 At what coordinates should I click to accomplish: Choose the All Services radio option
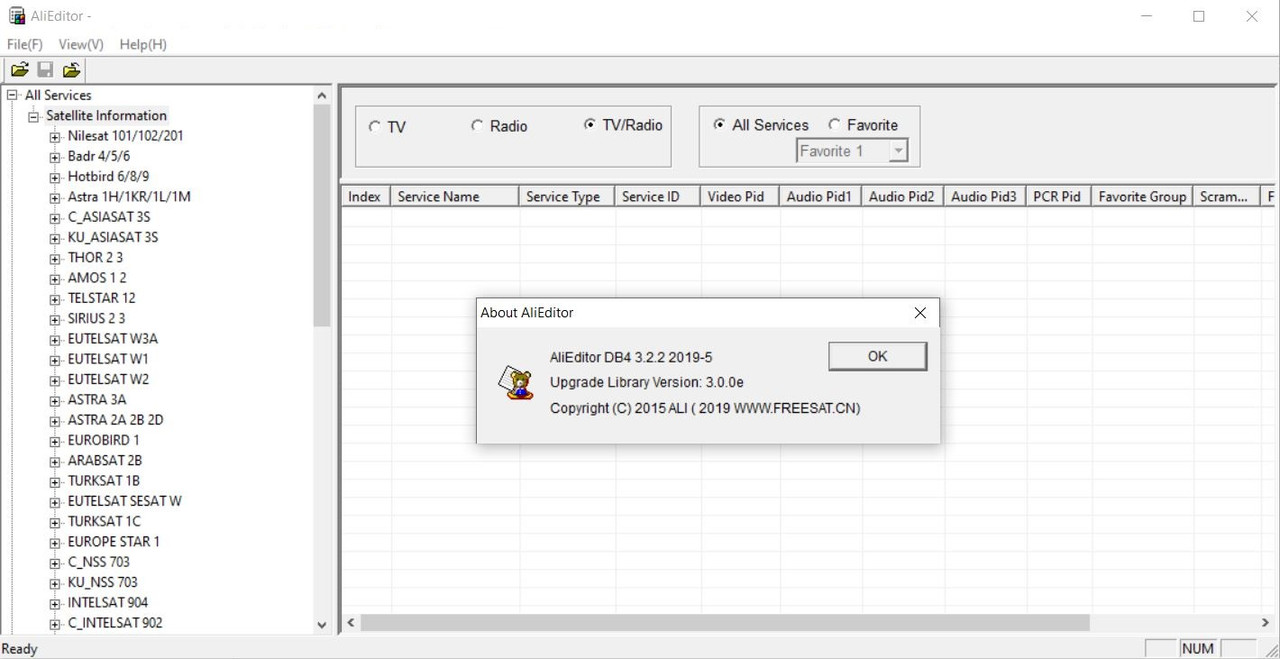pyautogui.click(x=719, y=125)
